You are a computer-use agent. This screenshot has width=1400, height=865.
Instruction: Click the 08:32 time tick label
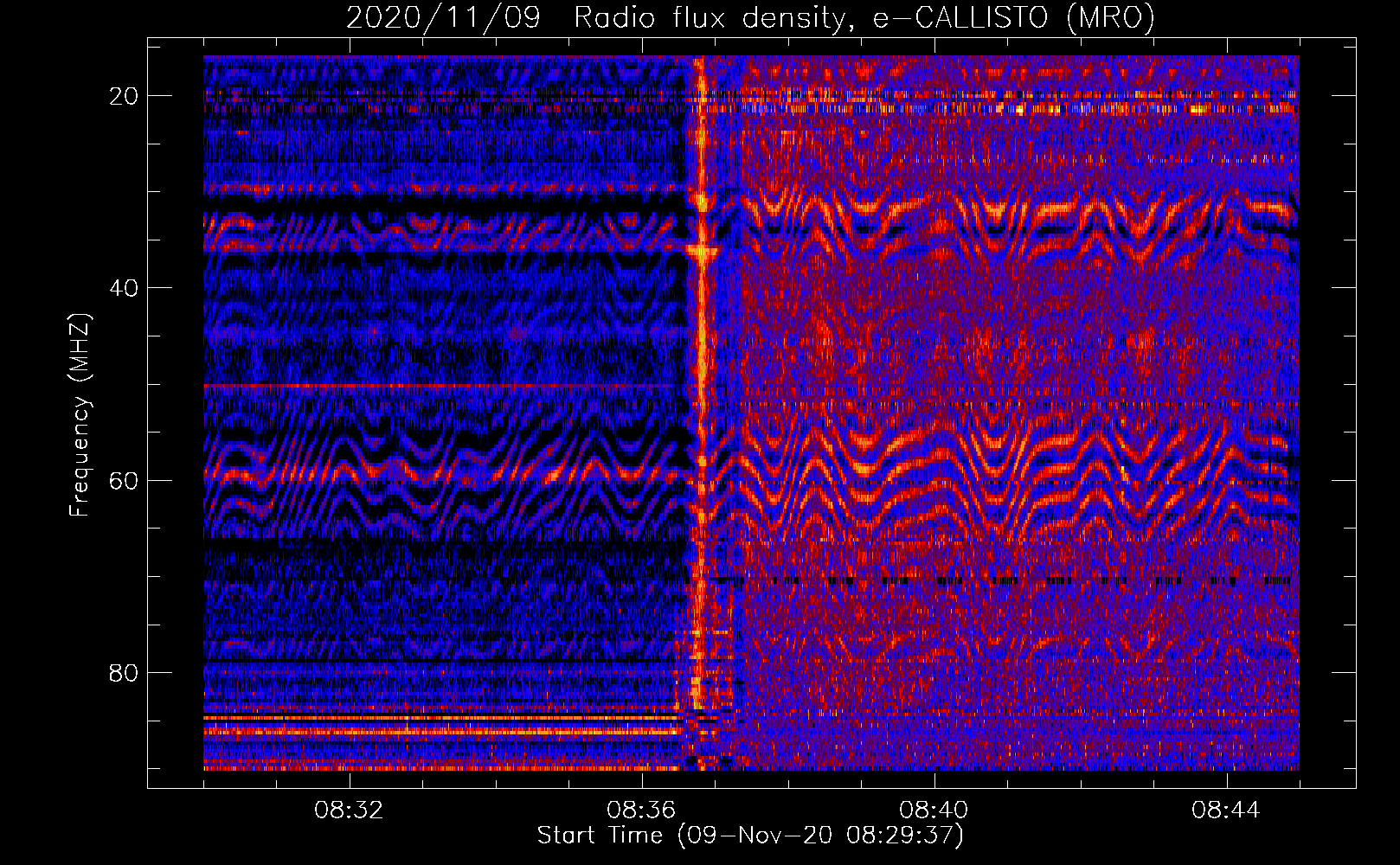point(349,811)
